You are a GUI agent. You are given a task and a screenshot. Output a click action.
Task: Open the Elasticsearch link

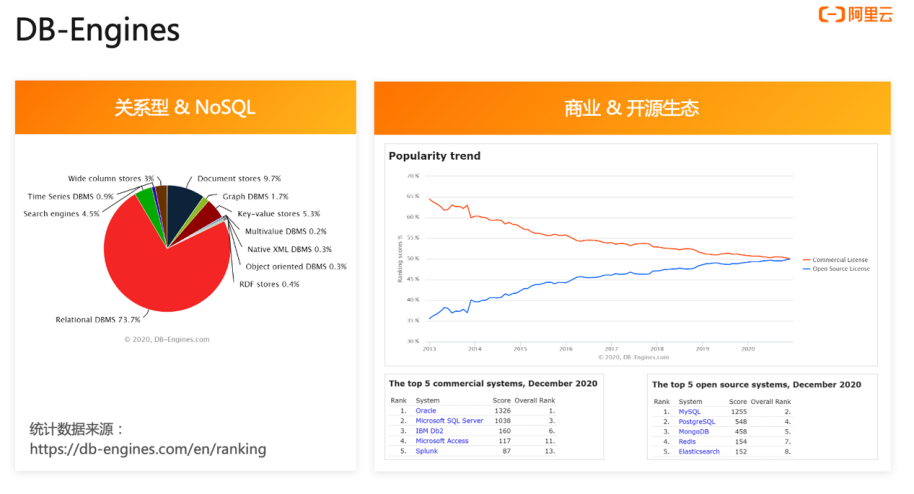(x=699, y=451)
